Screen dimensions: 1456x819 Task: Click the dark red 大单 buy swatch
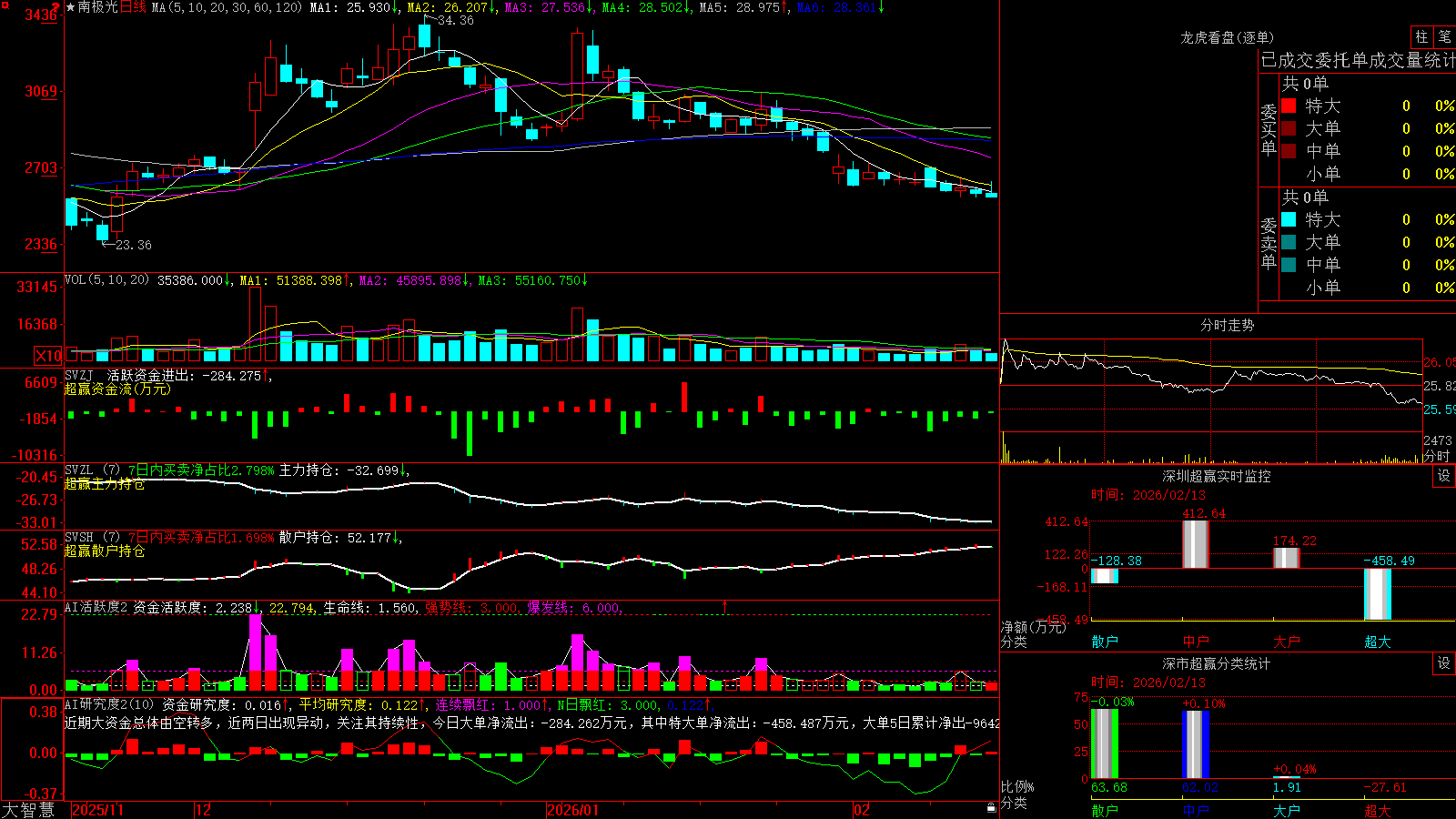tap(1289, 128)
